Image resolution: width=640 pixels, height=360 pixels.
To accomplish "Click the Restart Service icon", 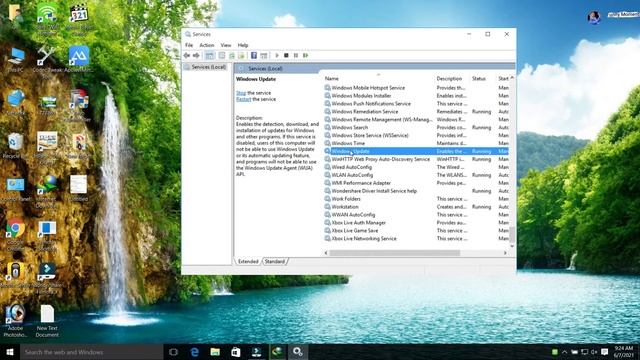I will 306,56.
